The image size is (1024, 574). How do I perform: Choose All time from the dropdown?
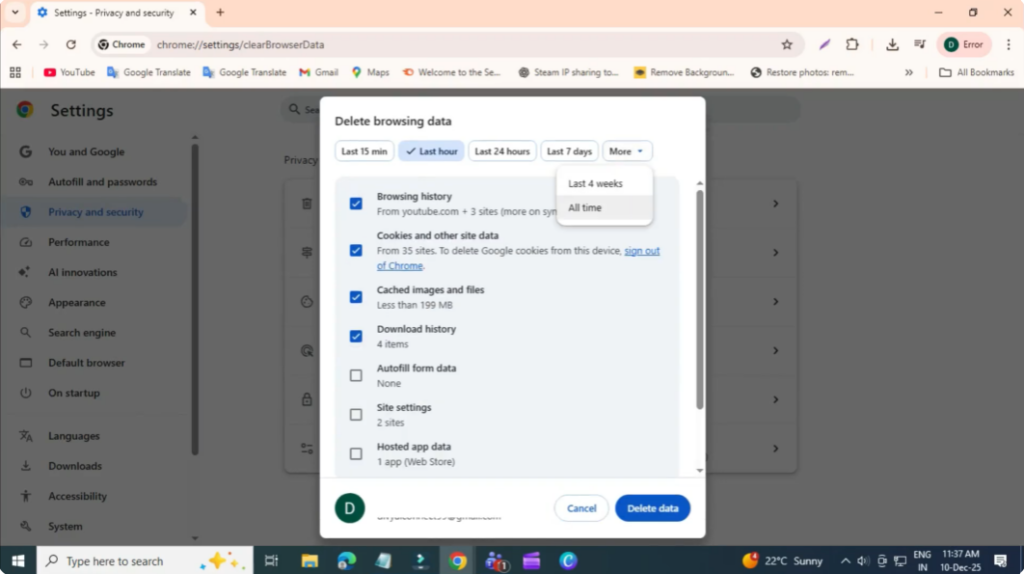pos(605,208)
